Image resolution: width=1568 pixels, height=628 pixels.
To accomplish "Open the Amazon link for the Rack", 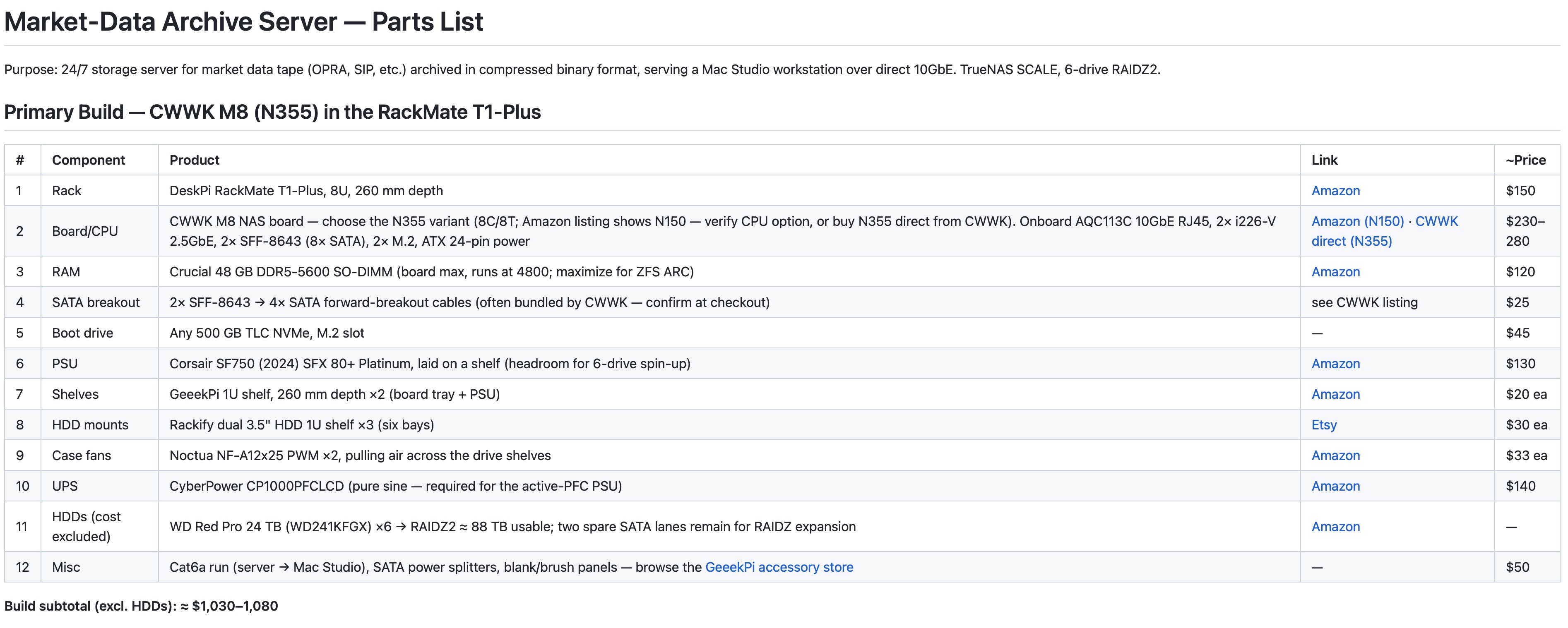I will (1335, 190).
